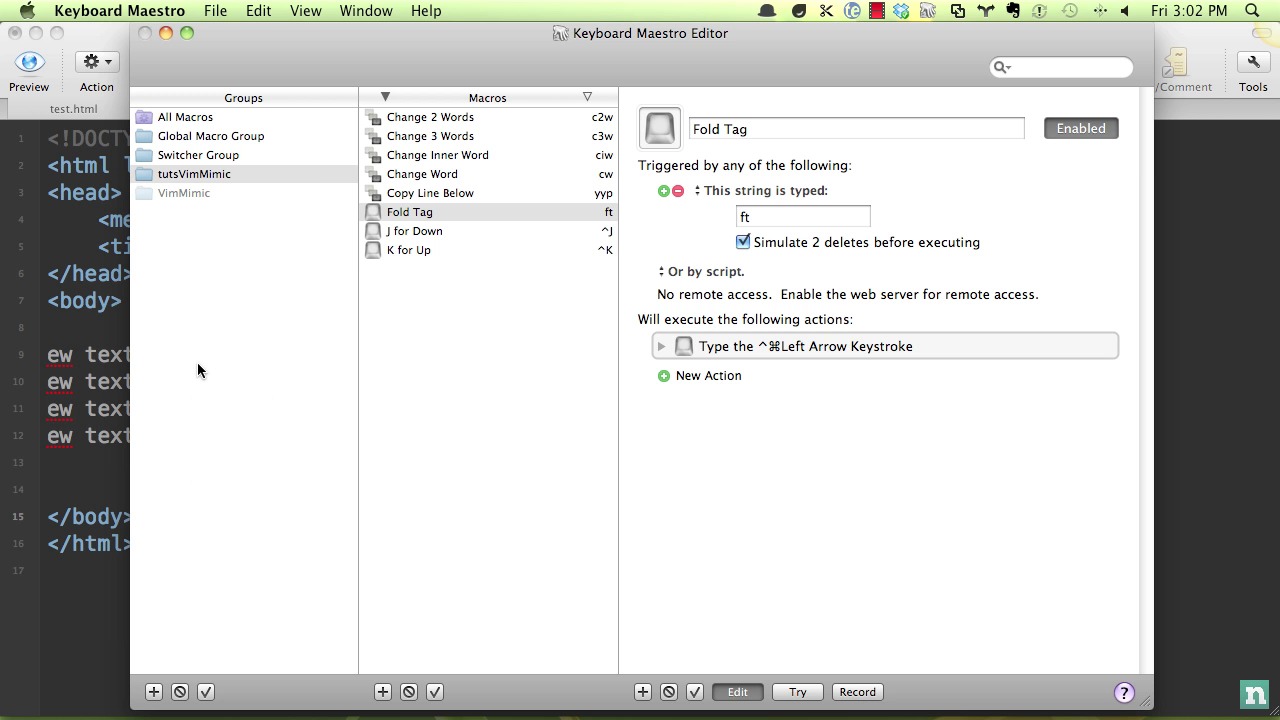Open the Edit menu
This screenshot has height=720, width=1280.
point(258,11)
